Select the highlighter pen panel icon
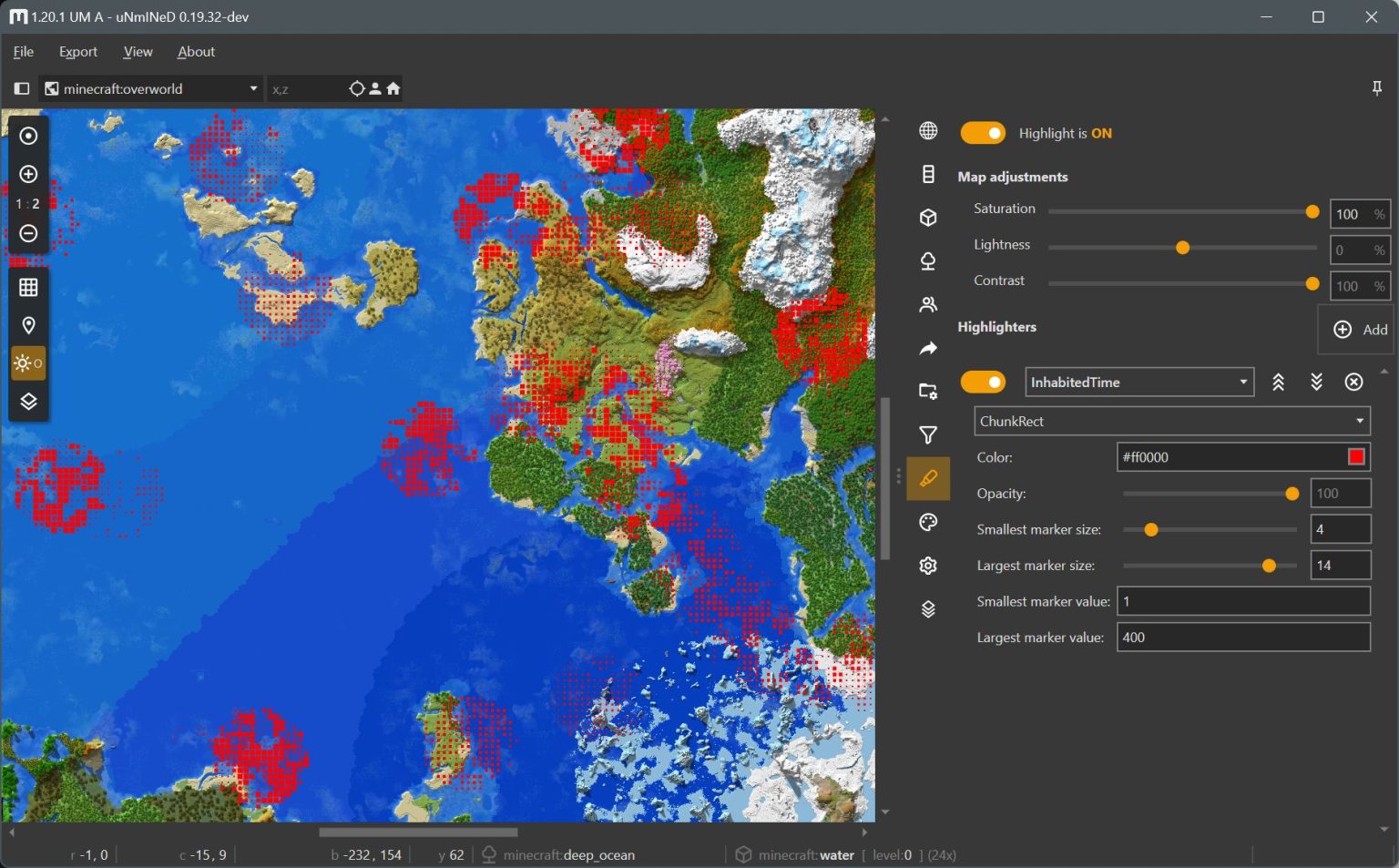 click(x=927, y=478)
